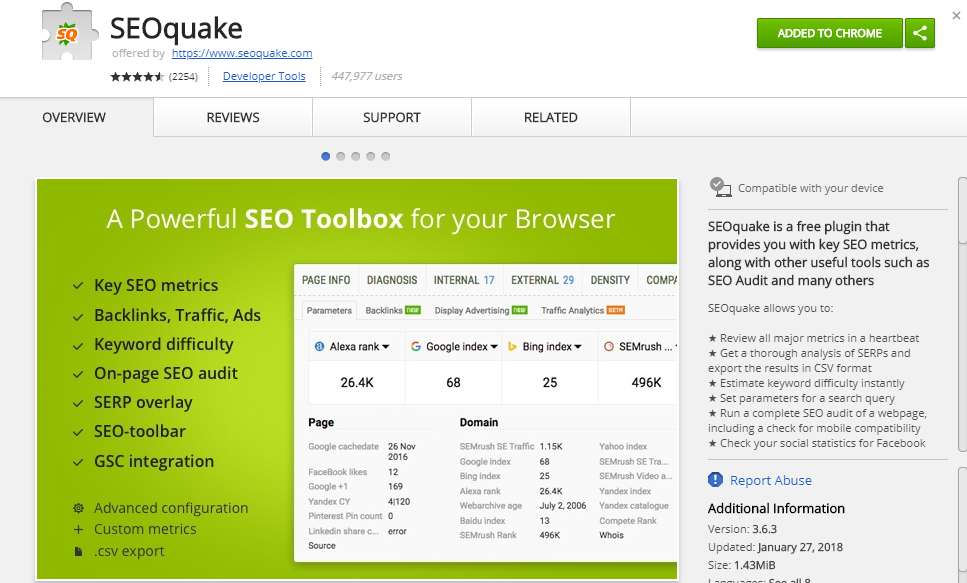
Task: Click the SEOquake puzzle-piece logo icon
Action: coord(69,31)
